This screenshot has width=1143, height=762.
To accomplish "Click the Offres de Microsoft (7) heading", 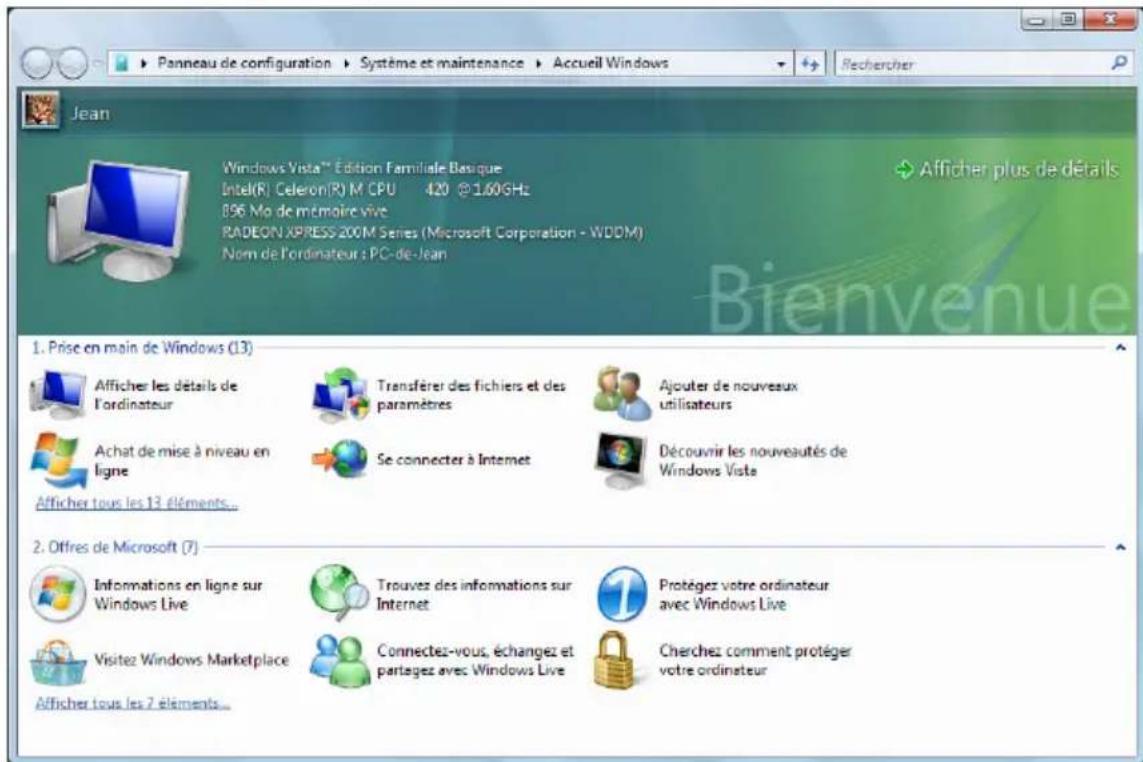I will [x=114, y=547].
